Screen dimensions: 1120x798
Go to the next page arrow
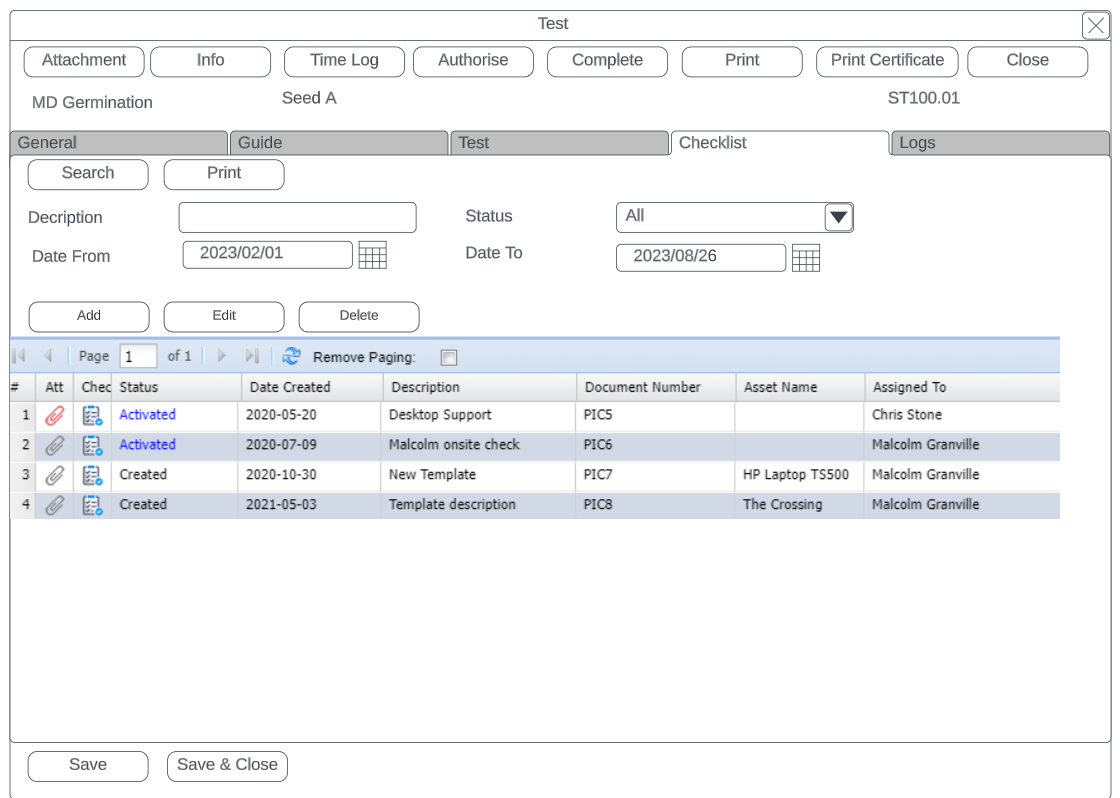[x=222, y=356]
